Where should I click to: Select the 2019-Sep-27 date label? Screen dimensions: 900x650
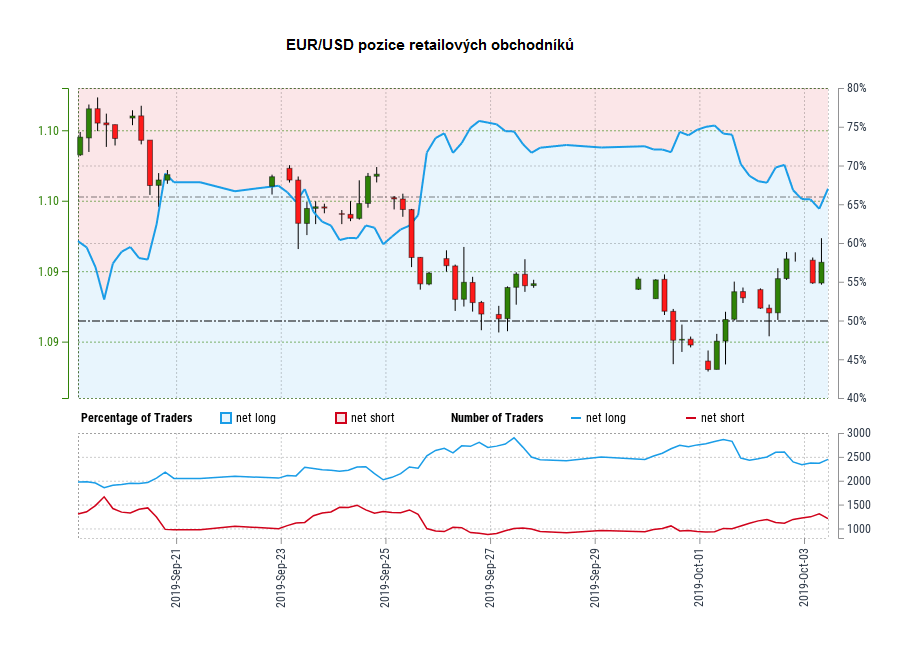click(490, 578)
